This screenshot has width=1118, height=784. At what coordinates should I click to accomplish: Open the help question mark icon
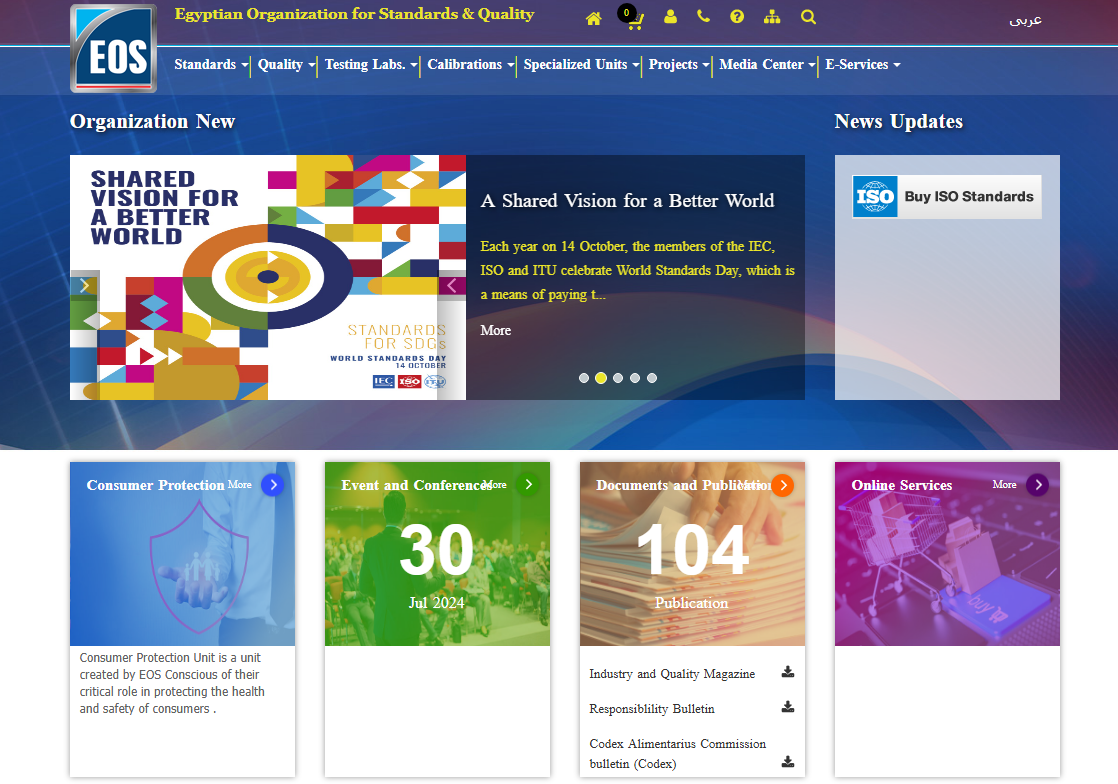737,17
